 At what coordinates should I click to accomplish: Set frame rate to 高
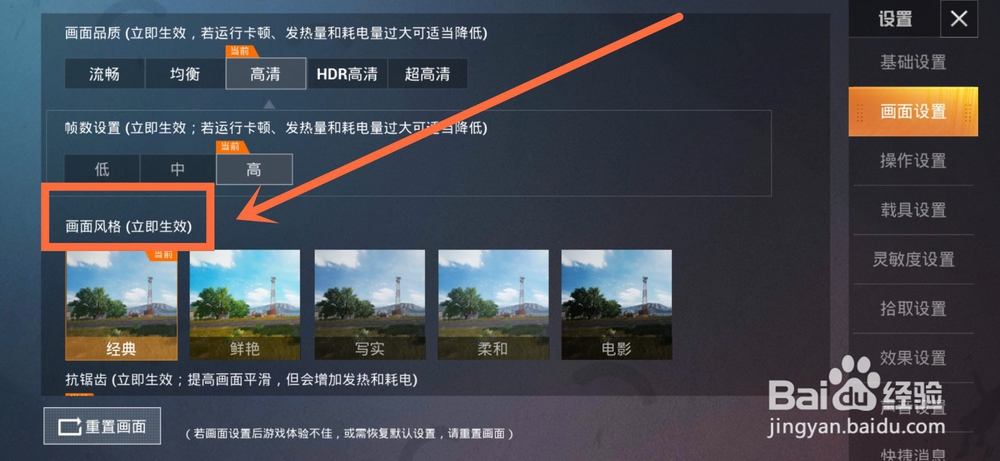pos(254,170)
